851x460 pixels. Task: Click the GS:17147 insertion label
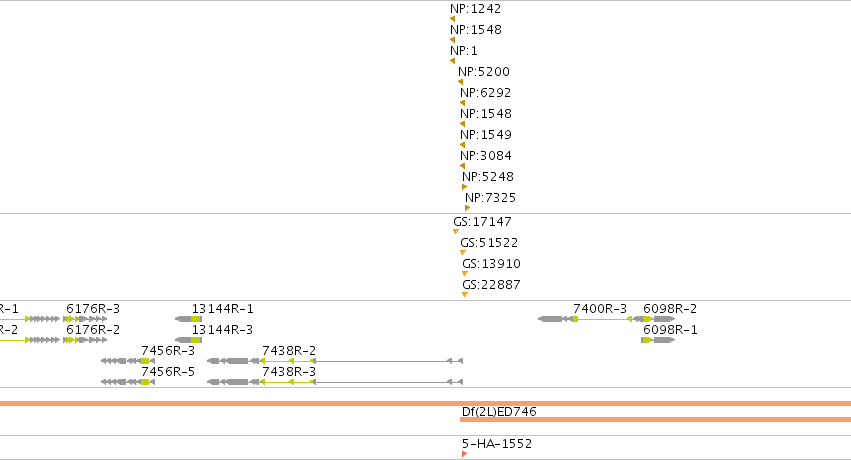[482, 222]
